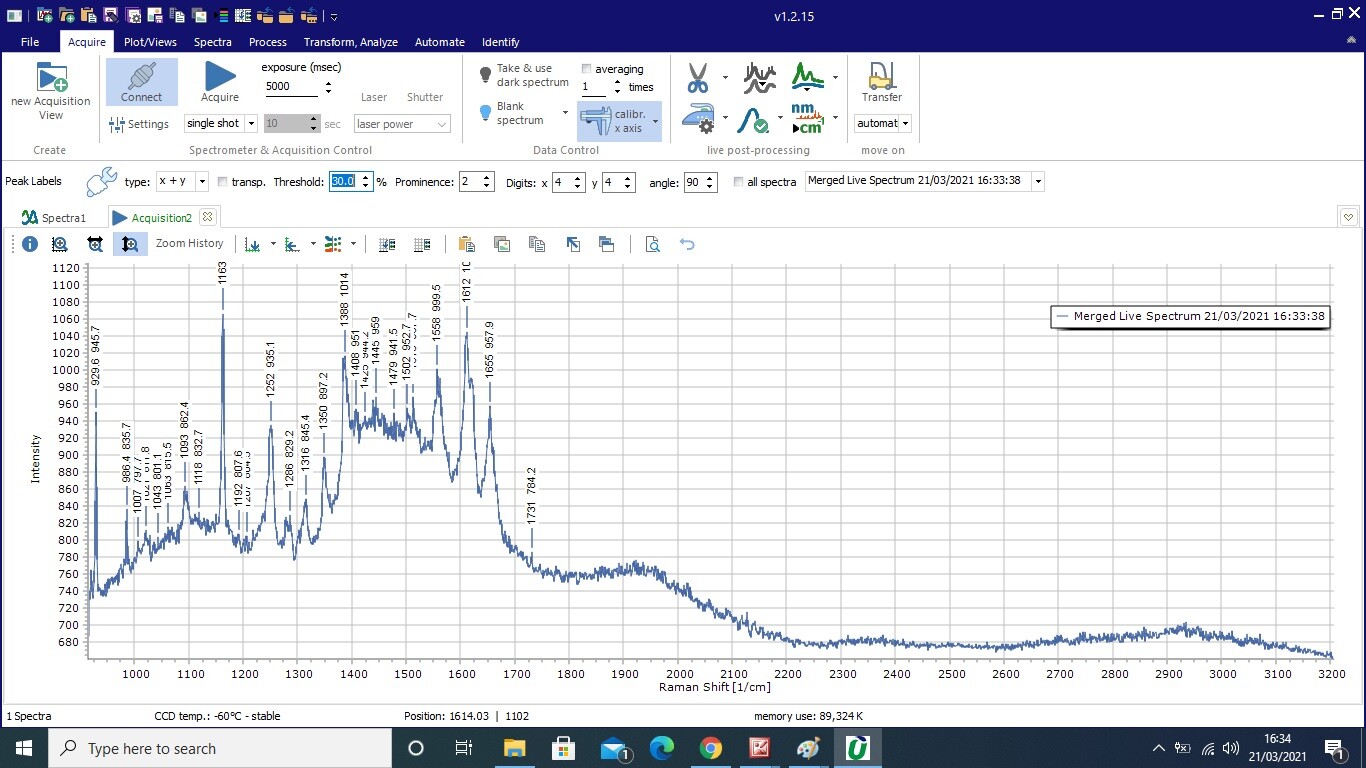This screenshot has height=768, width=1366.
Task: Click the peak curve with checkmark icon
Action: (753, 121)
